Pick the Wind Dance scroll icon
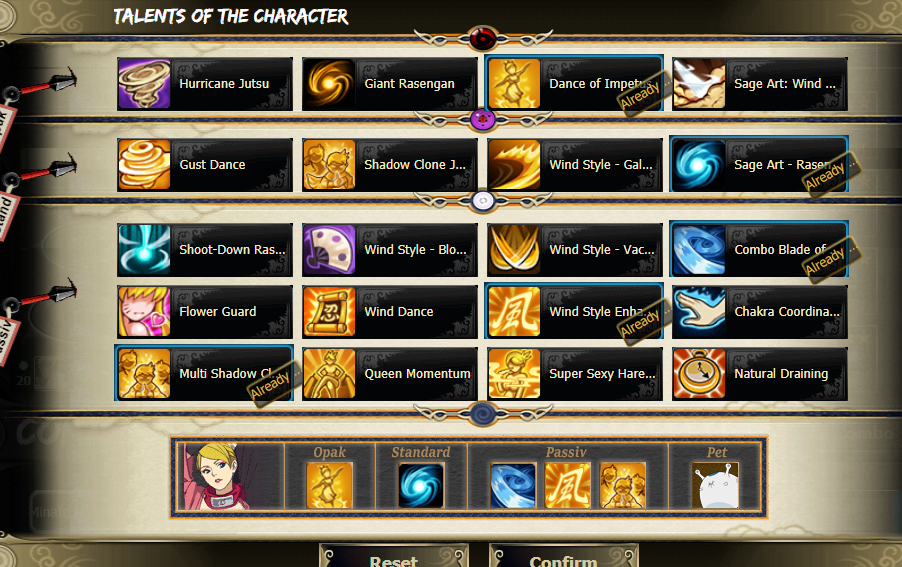The height and width of the screenshot is (567, 902). pos(329,312)
